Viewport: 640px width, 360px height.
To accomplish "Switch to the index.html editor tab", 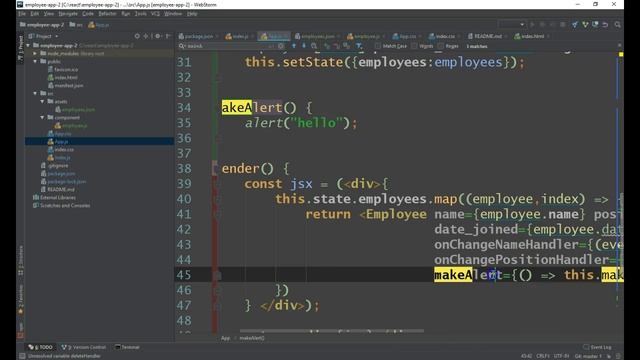I will tap(532, 36).
